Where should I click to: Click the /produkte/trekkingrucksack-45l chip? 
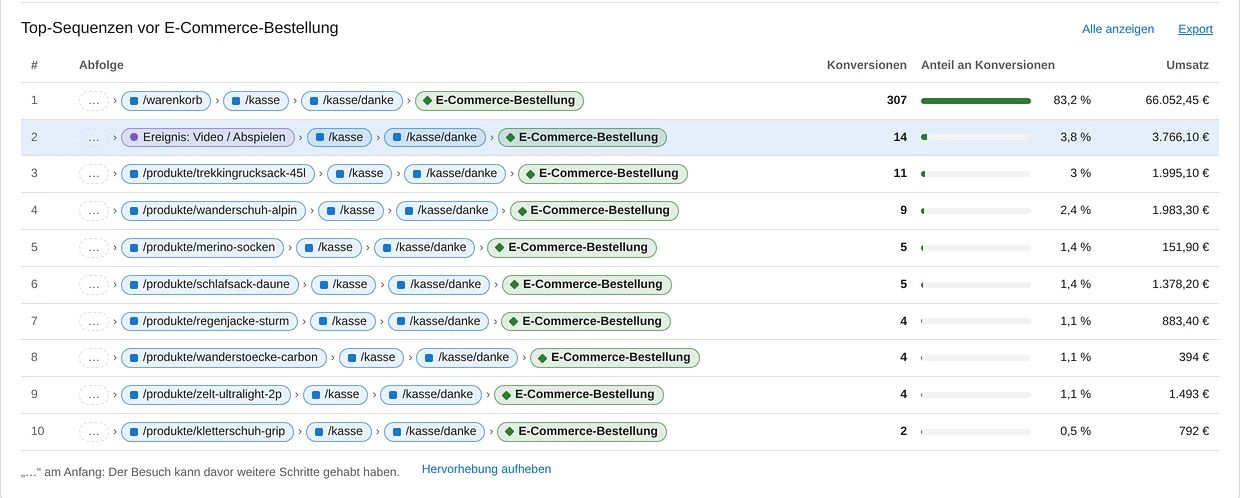[x=218, y=173]
